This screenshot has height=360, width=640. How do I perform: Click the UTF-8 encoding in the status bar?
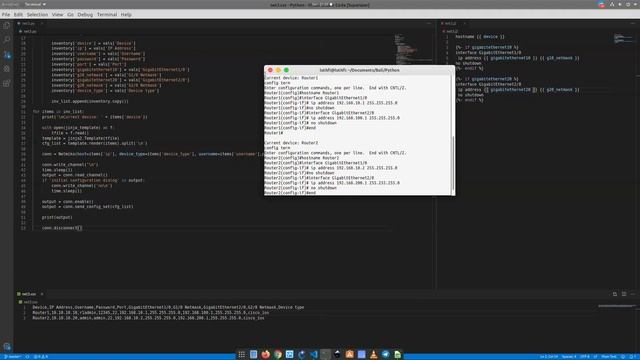coord(585,357)
